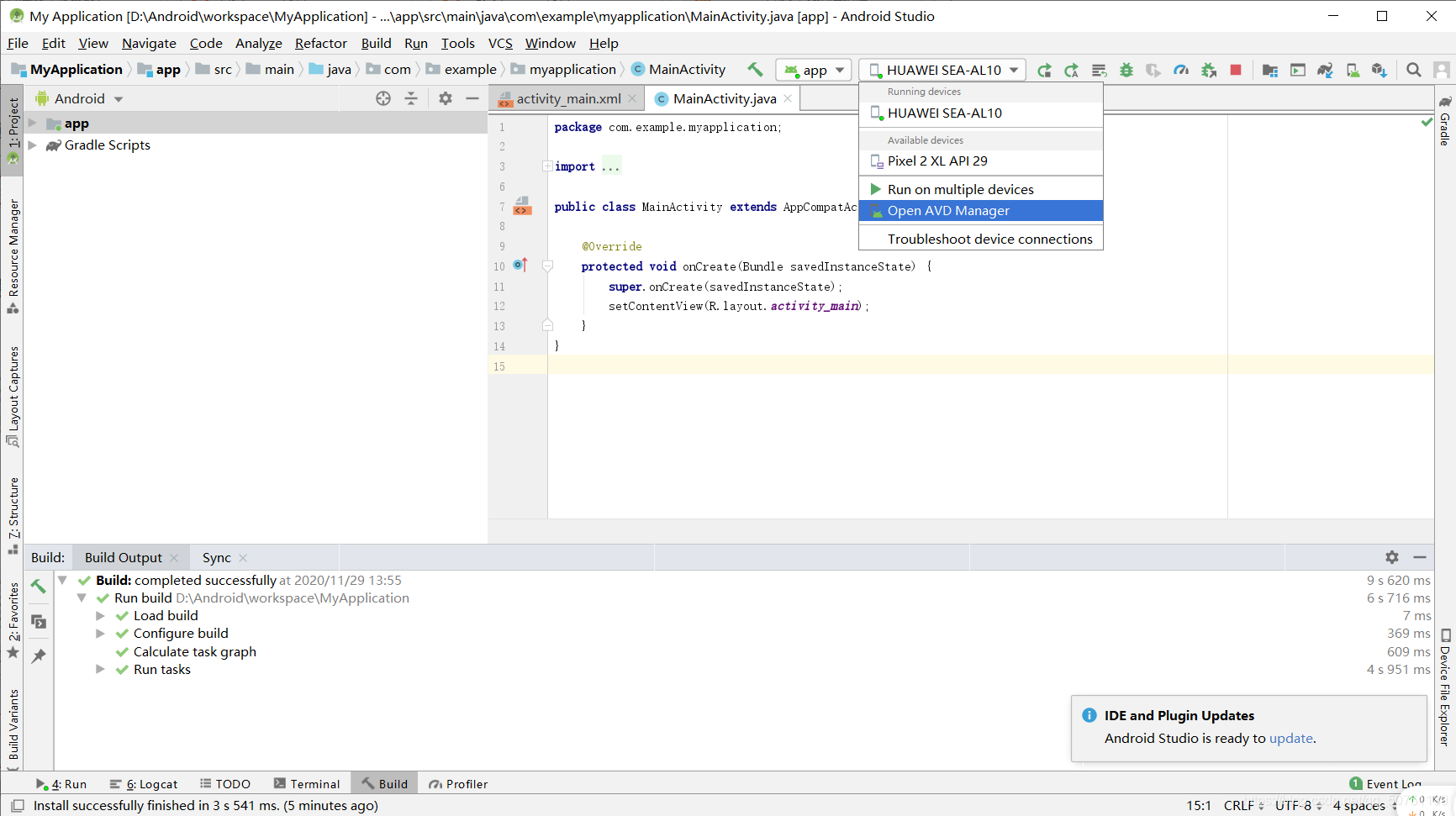Open the Build panel settings gear

point(1392,557)
